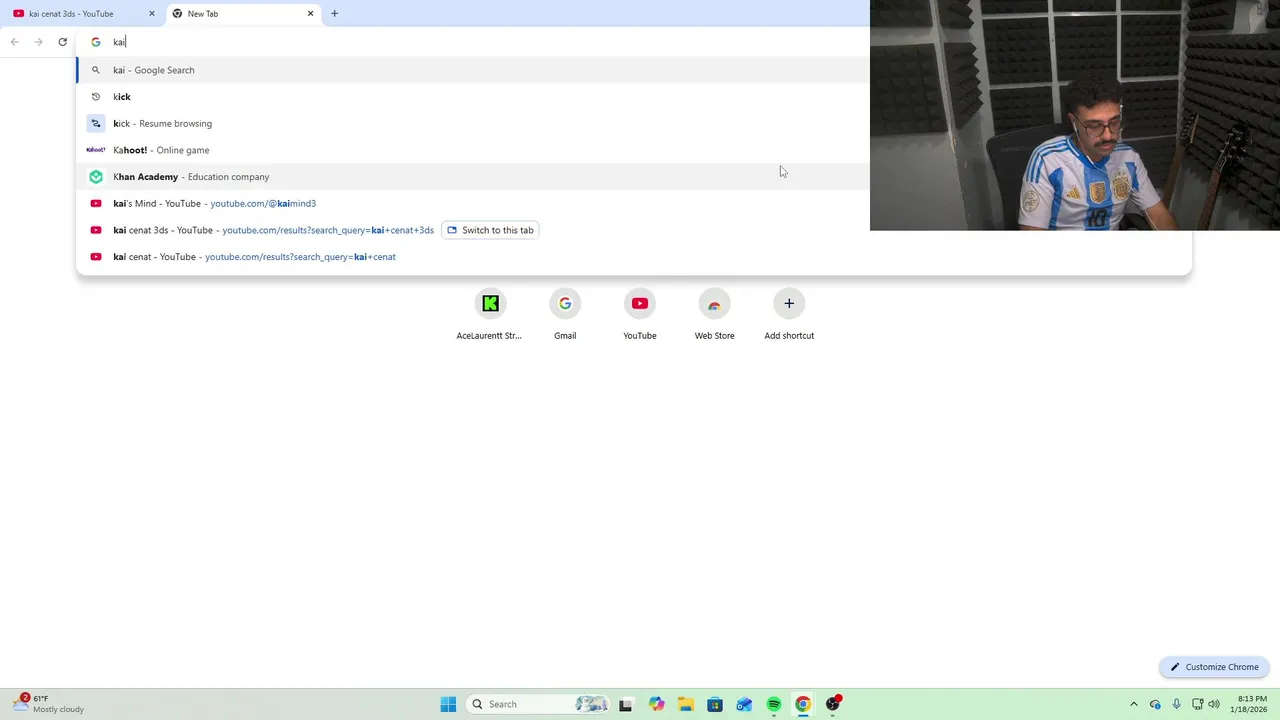Screen dimensions: 1280x720
Task: Click the clock history icon beside 'kick'
Action: [x=96, y=97]
